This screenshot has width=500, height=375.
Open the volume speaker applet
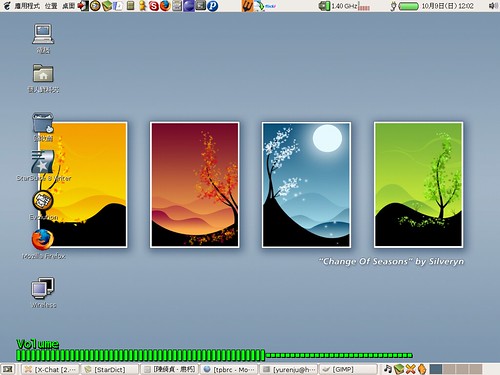(x=492, y=6)
